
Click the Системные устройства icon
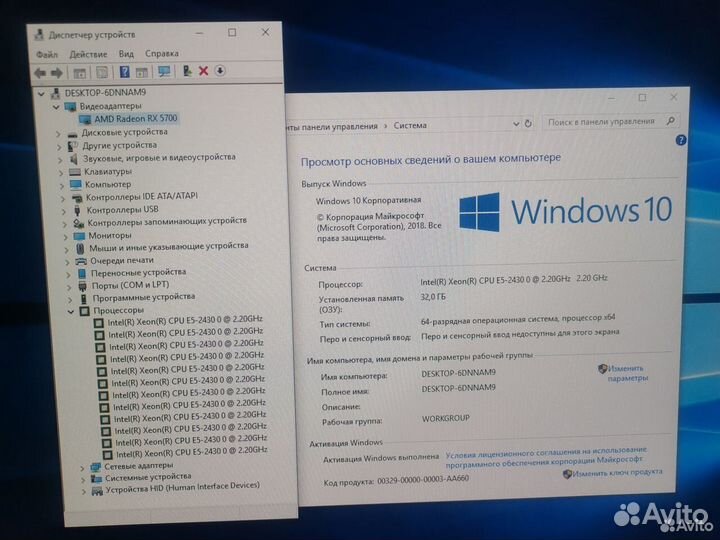tap(96, 479)
